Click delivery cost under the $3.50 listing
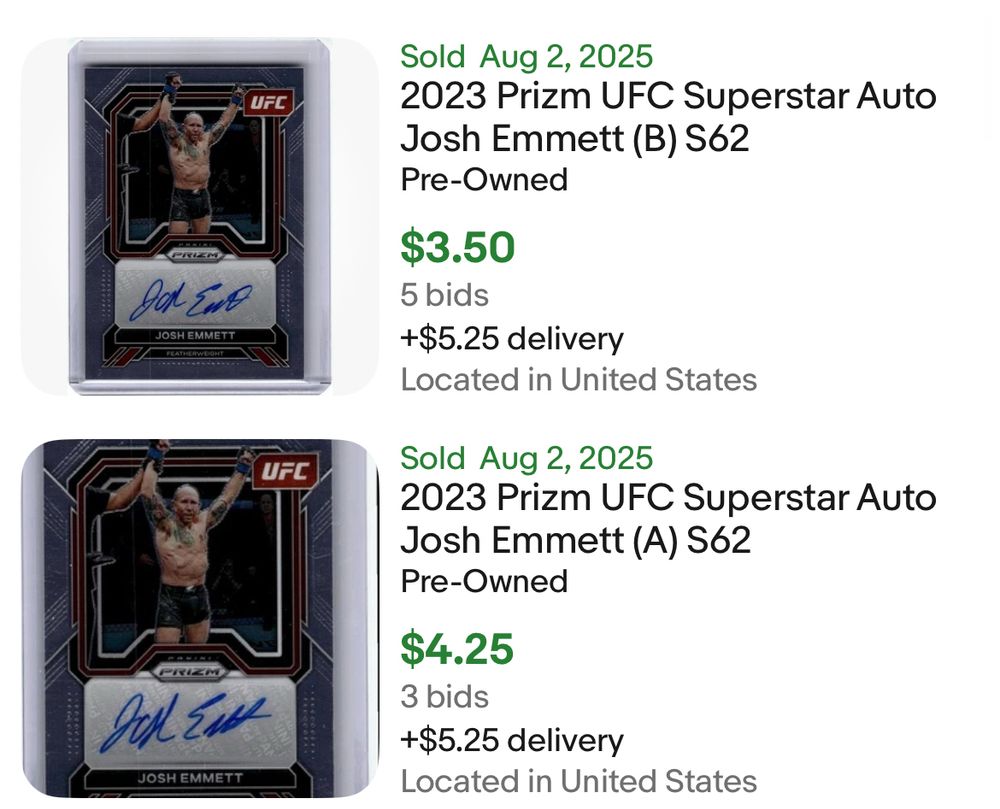 [511, 339]
